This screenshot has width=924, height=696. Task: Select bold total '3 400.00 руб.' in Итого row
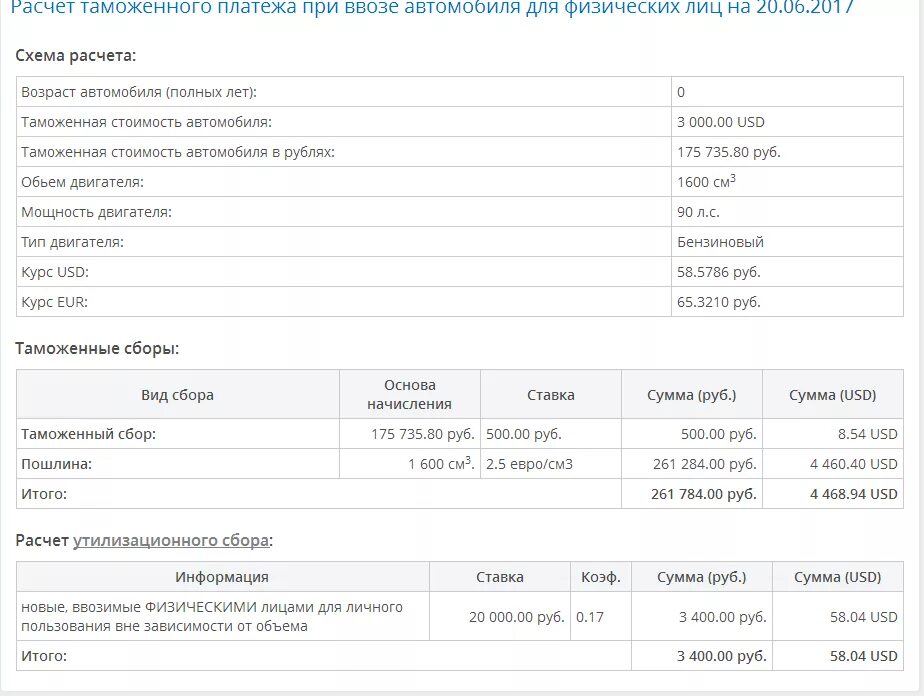click(721, 656)
